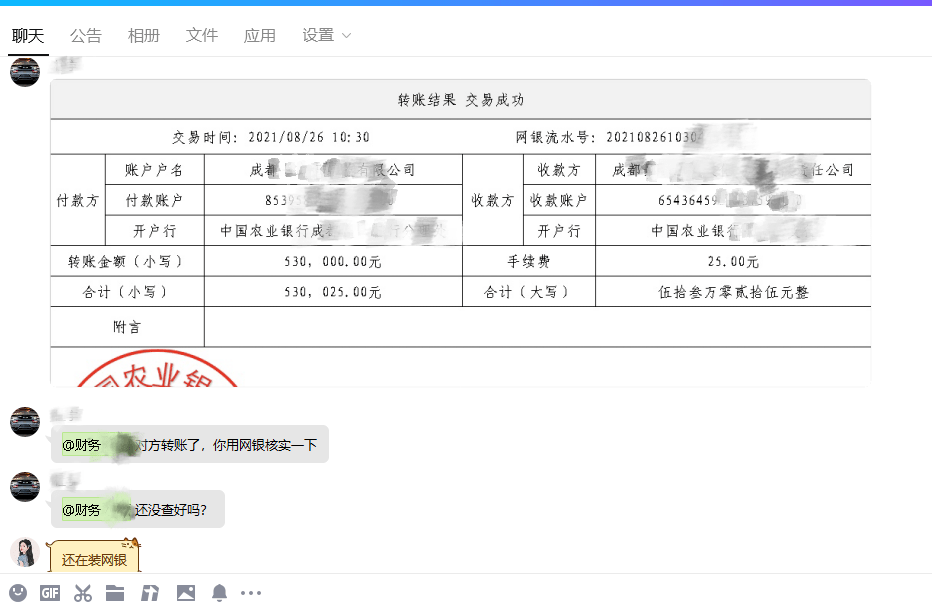Click the 转账金额(小写) label cell
Screen dimensions: 932x612
(x=127, y=261)
